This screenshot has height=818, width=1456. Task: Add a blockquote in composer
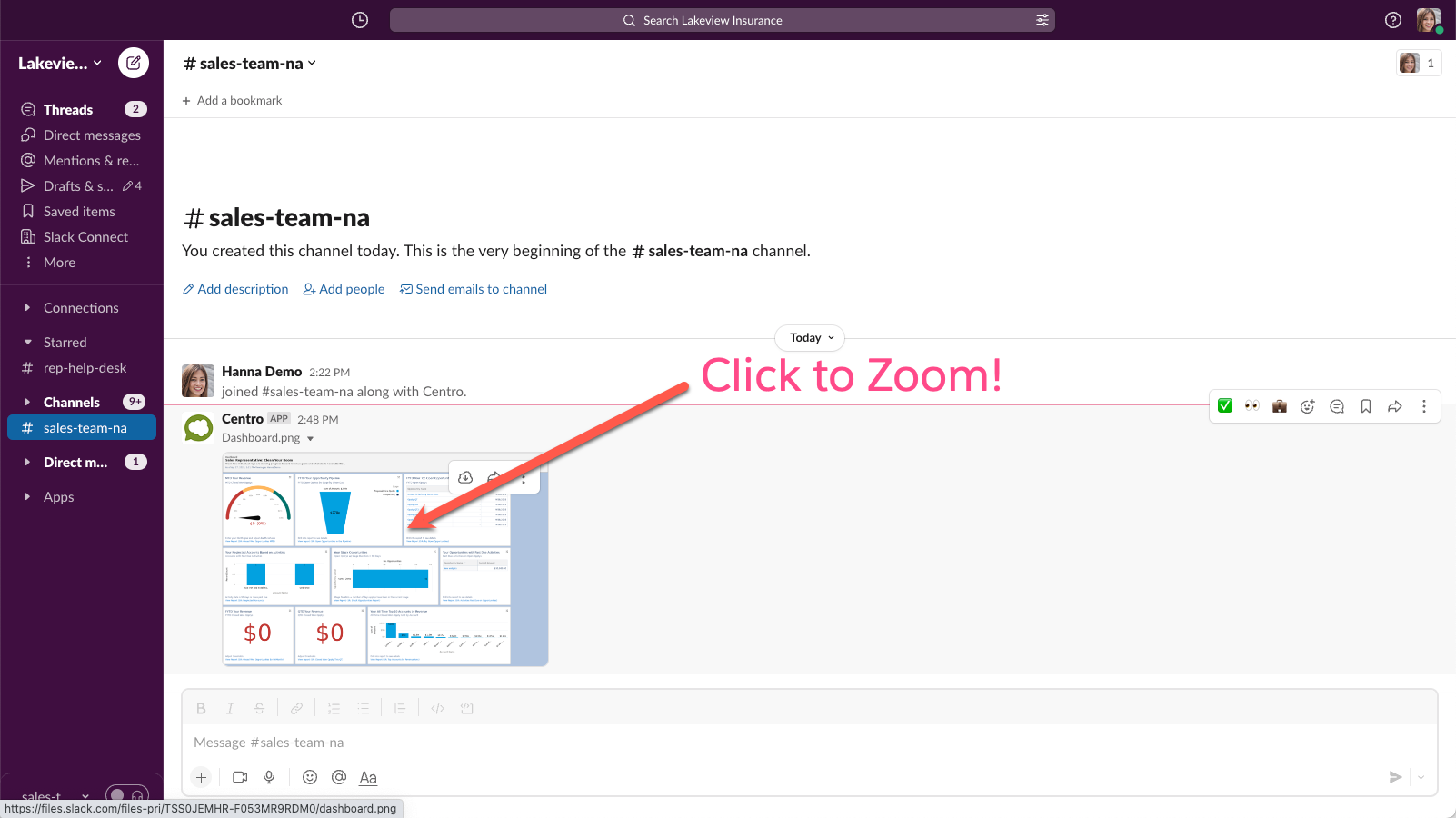400,709
